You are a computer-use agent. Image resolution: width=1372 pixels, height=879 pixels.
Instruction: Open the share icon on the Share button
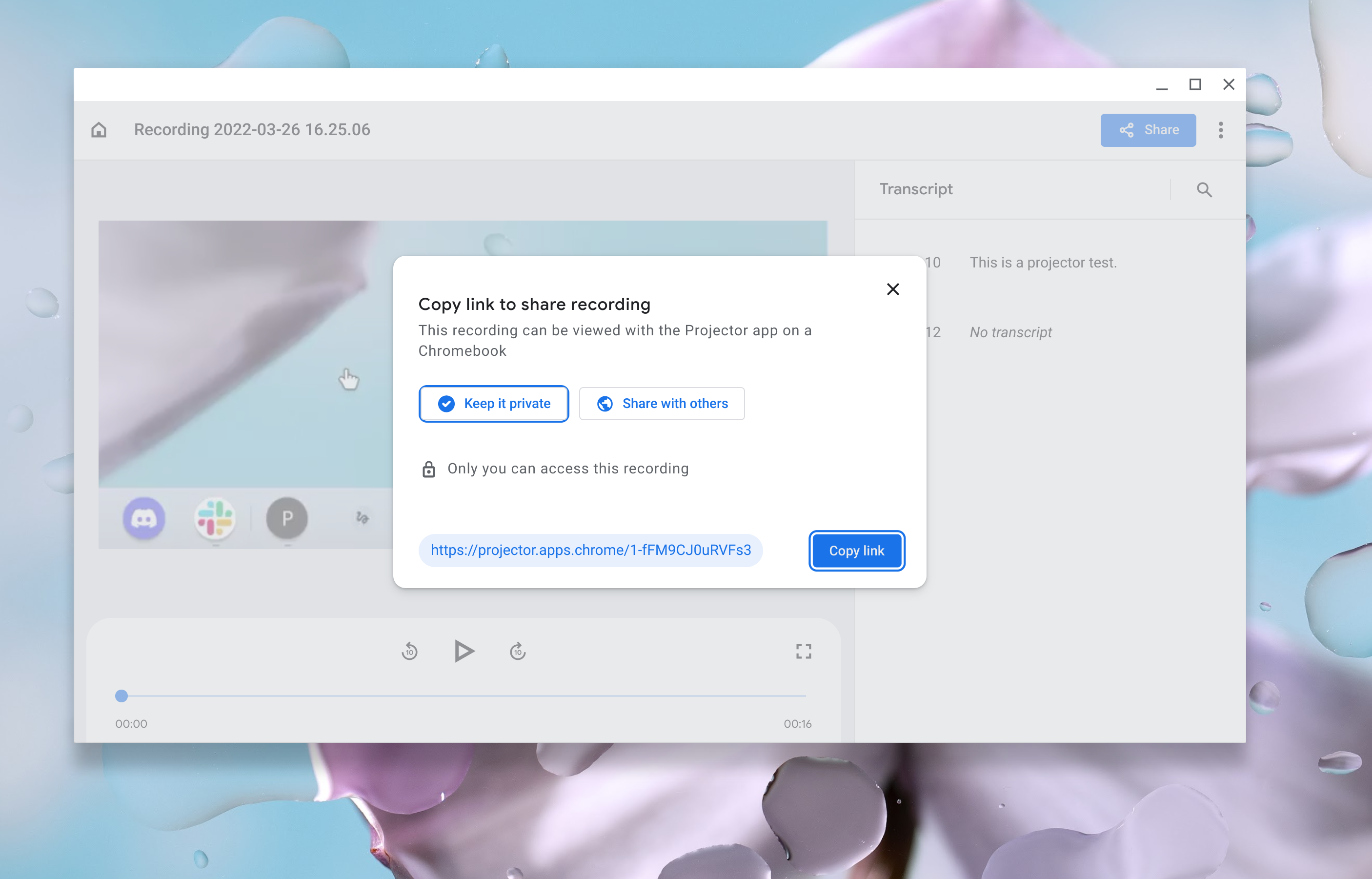tap(1126, 129)
